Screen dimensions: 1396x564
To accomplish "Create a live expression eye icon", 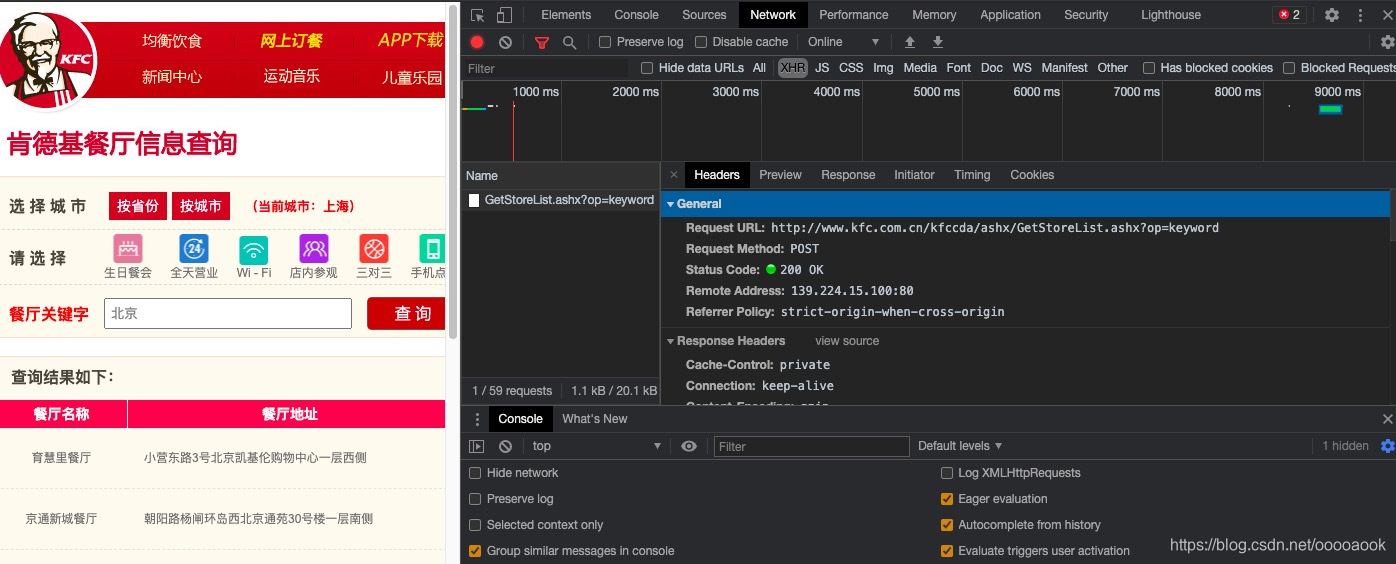I will tap(688, 446).
